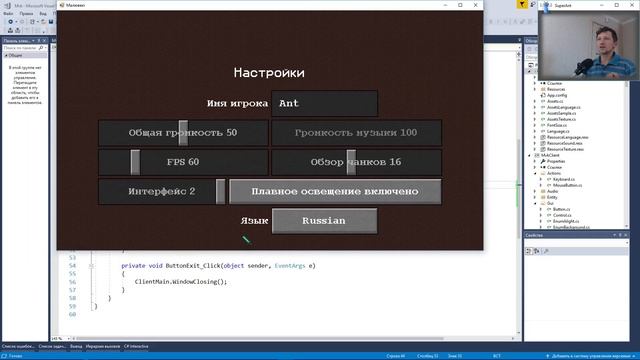640x360 pixels.
Task: Expand the Properties node under MvkClient
Action: click(535, 161)
